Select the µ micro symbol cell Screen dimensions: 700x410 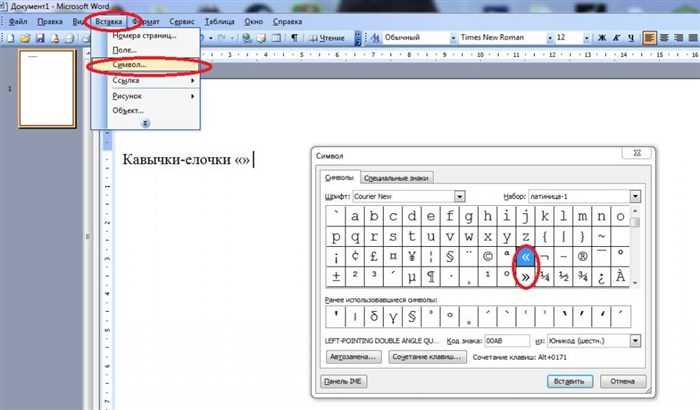tap(412, 277)
